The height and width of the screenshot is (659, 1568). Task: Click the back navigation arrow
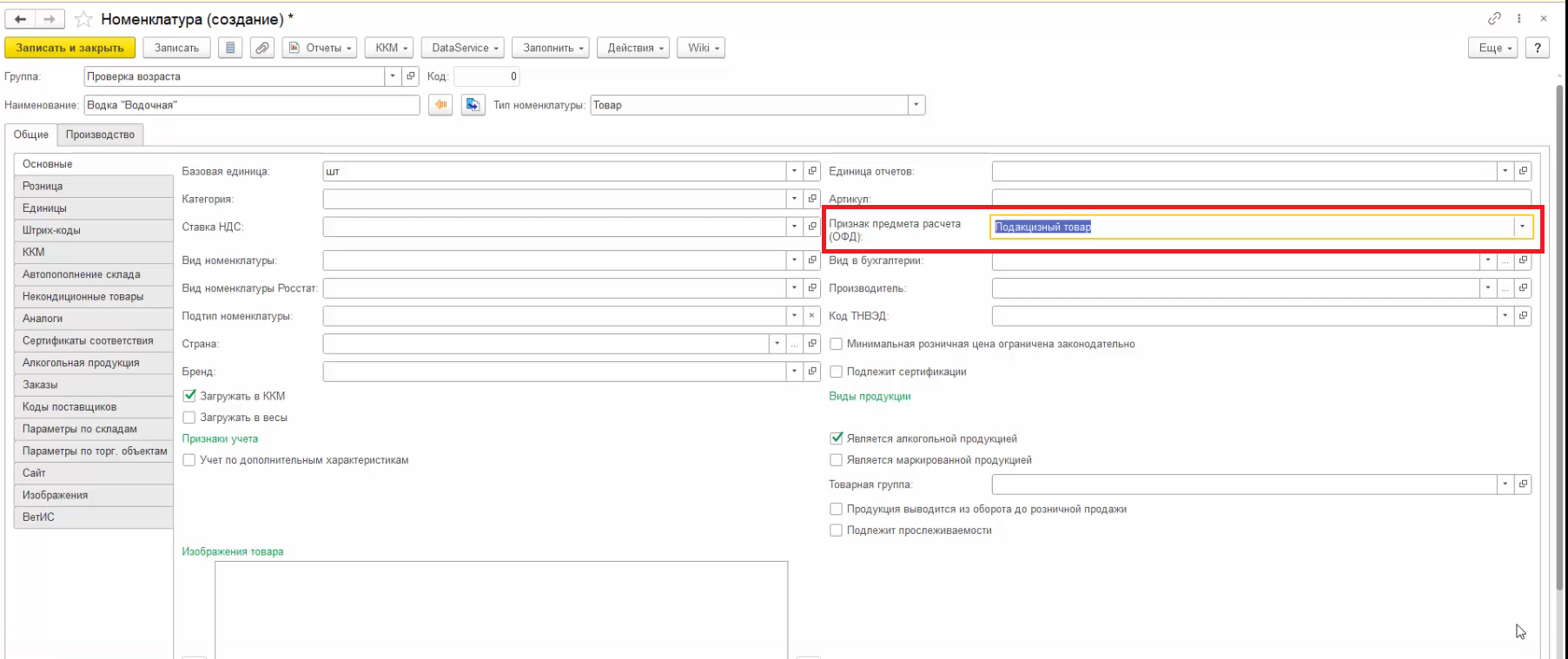20,19
